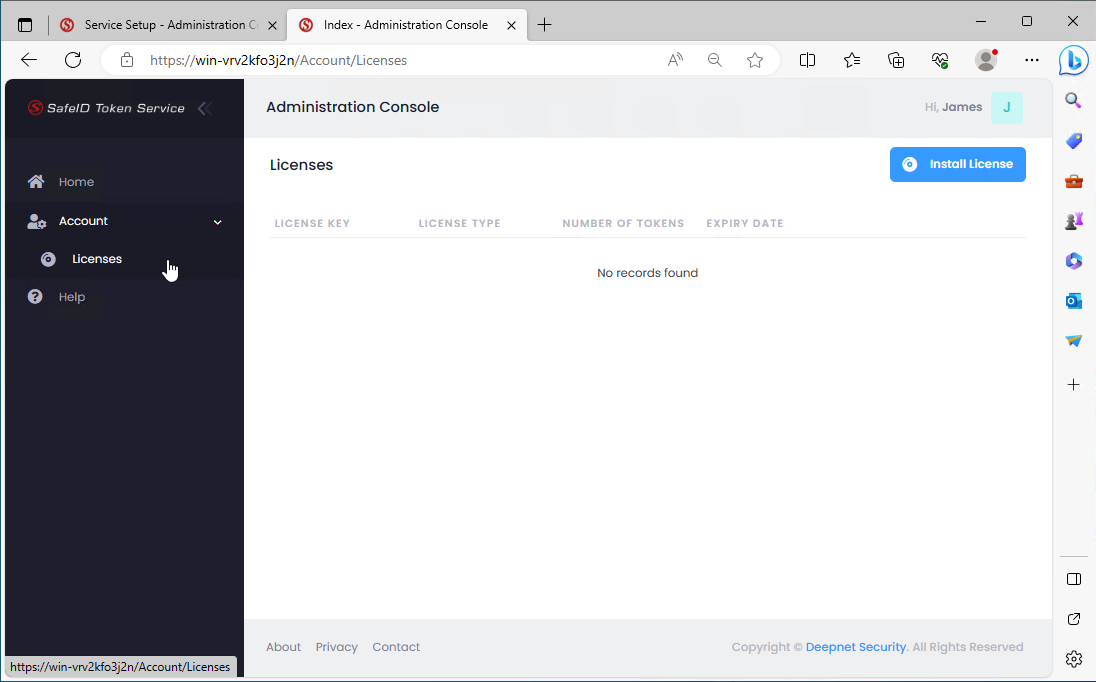
Task: Click the Help question mark icon
Action: click(x=36, y=297)
